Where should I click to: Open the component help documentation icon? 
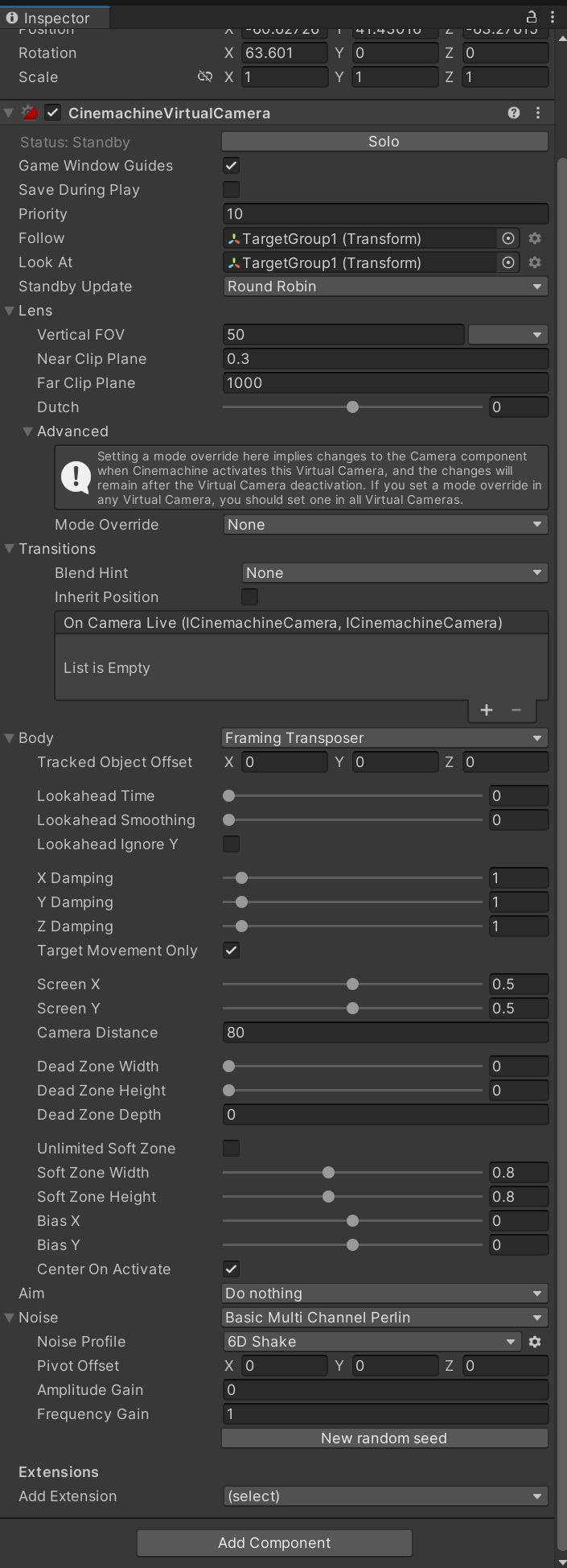click(514, 113)
